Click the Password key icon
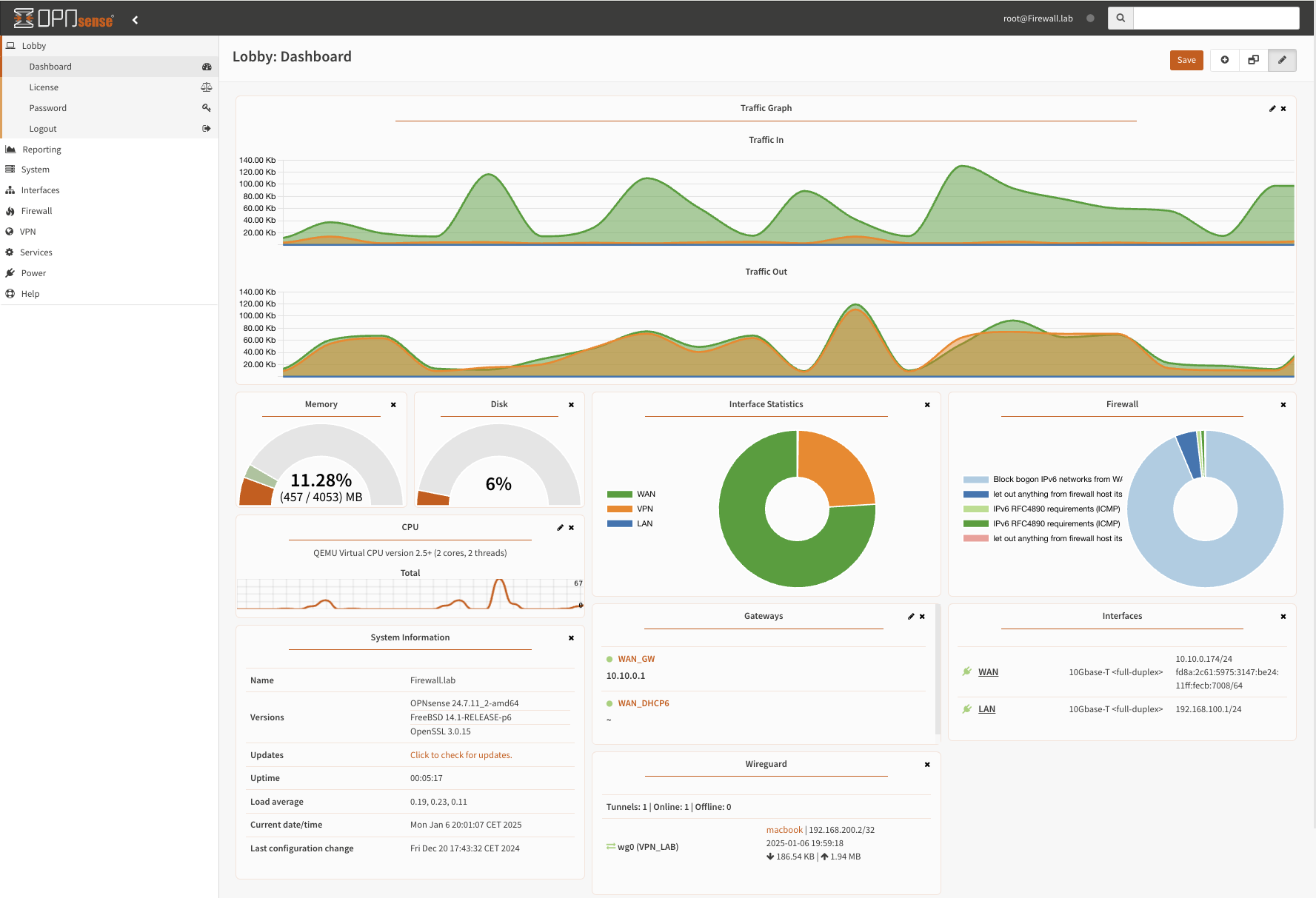The image size is (1316, 898). [207, 108]
